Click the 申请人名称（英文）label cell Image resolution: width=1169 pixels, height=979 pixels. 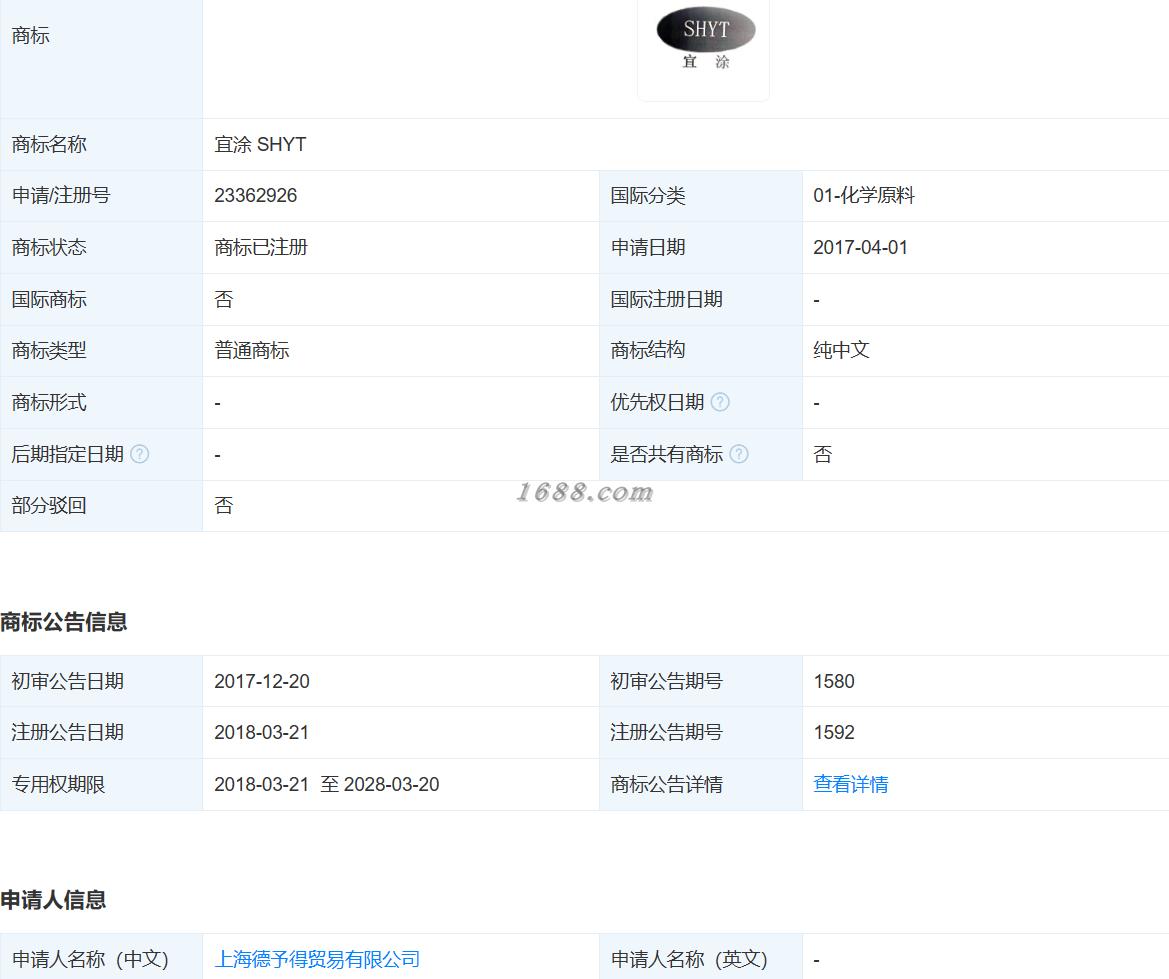click(701, 957)
